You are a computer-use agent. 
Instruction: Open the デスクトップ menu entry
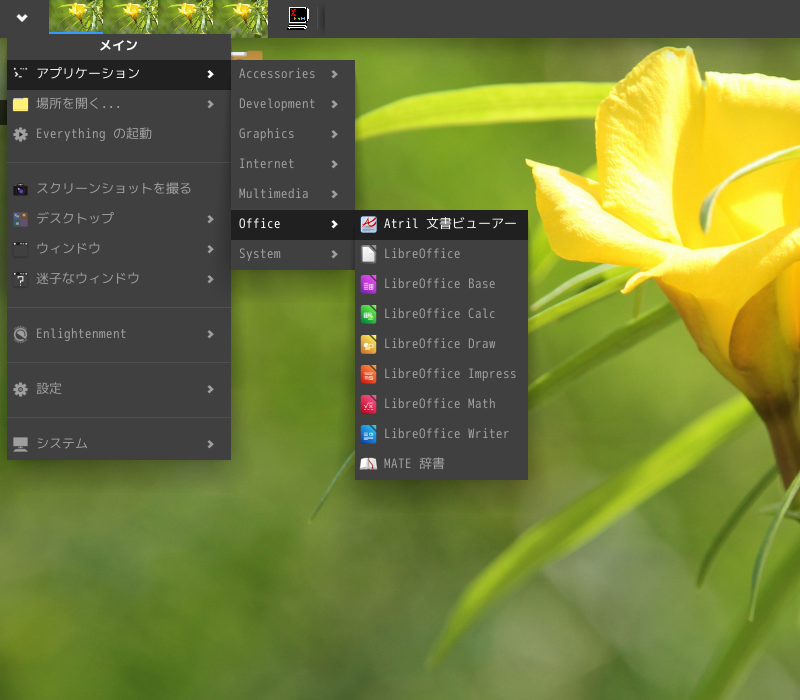tap(119, 219)
